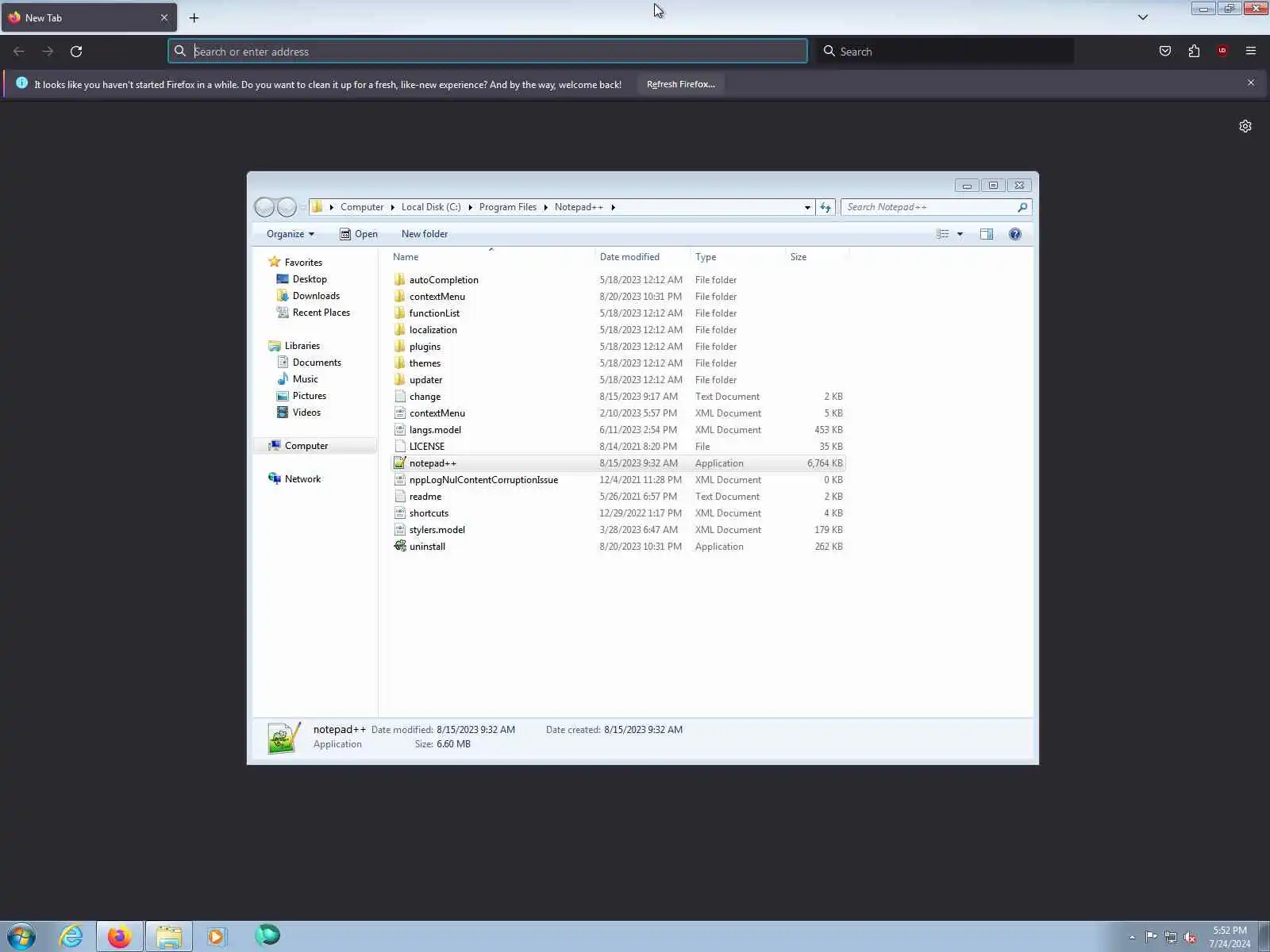Image resolution: width=1270 pixels, height=952 pixels.
Task: Click the Refresh Firefox… button
Action: pyautogui.click(x=681, y=84)
